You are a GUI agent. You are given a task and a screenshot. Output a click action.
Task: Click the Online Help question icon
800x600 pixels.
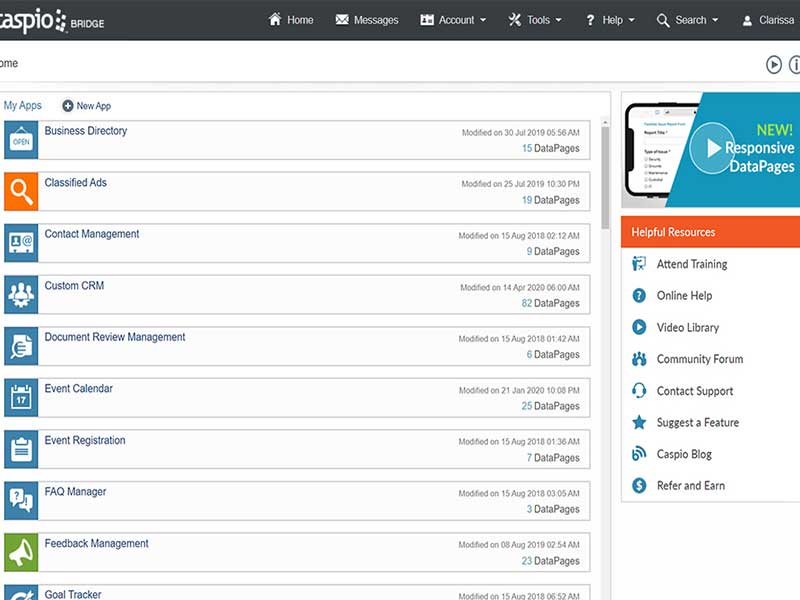pyautogui.click(x=639, y=295)
